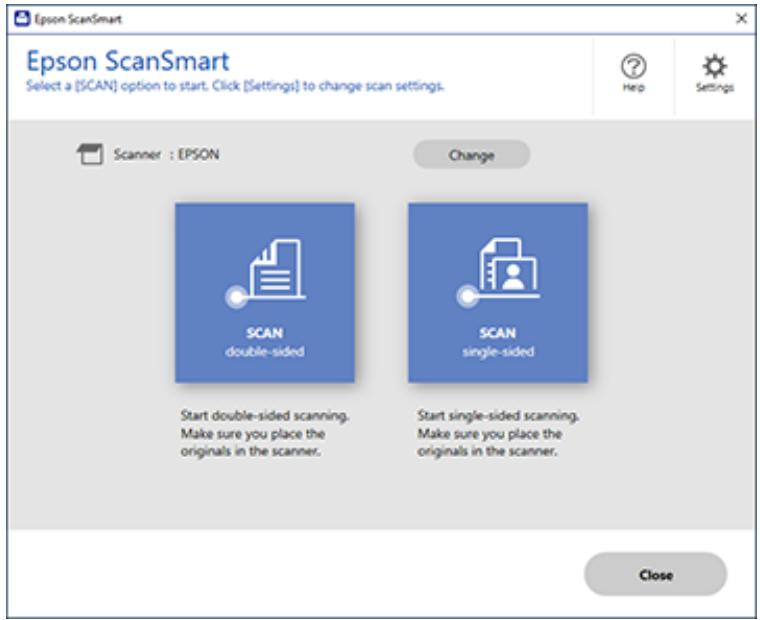Click the 'Start single-sided scanning' description
The width and height of the screenshot is (760, 620).
coord(498,433)
